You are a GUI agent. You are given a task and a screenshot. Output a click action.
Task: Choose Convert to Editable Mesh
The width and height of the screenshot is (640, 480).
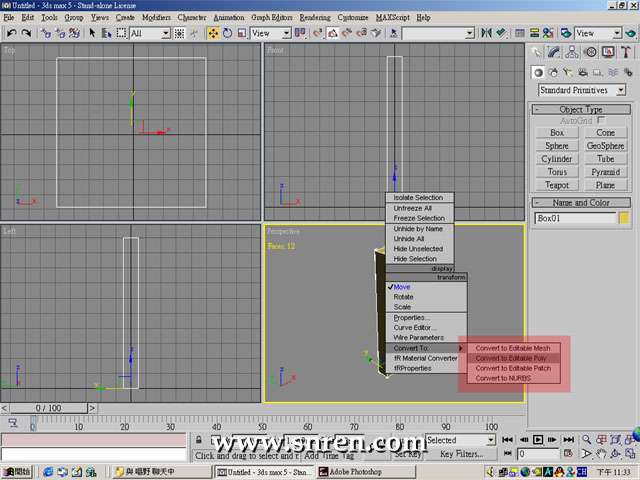(513, 348)
